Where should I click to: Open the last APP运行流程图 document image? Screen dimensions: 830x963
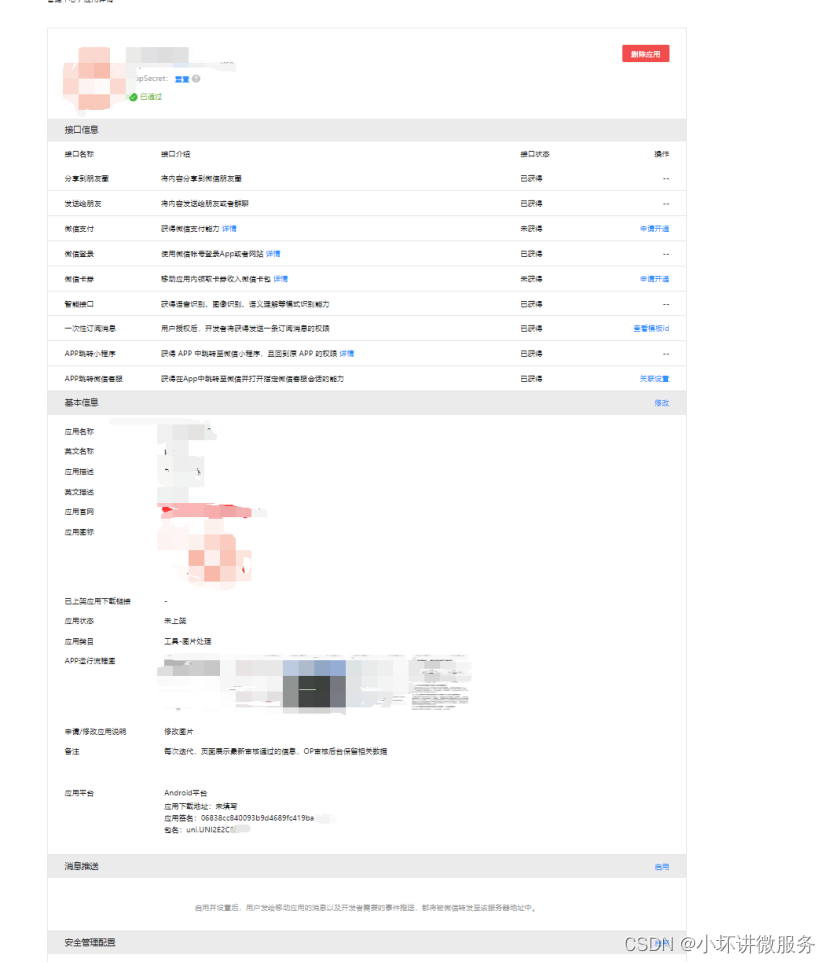pos(440,682)
